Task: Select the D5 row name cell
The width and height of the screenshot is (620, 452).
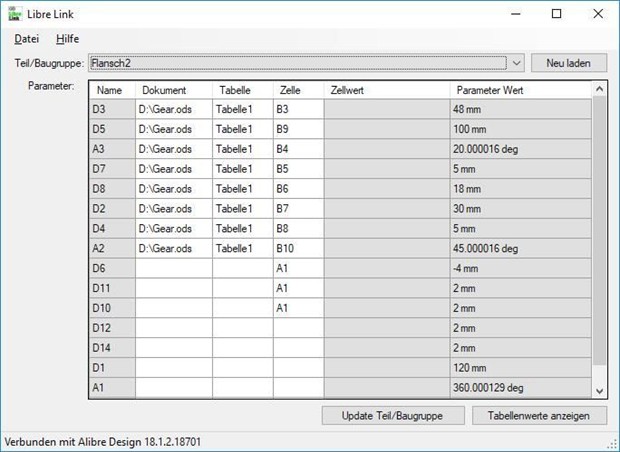Action: (x=112, y=129)
